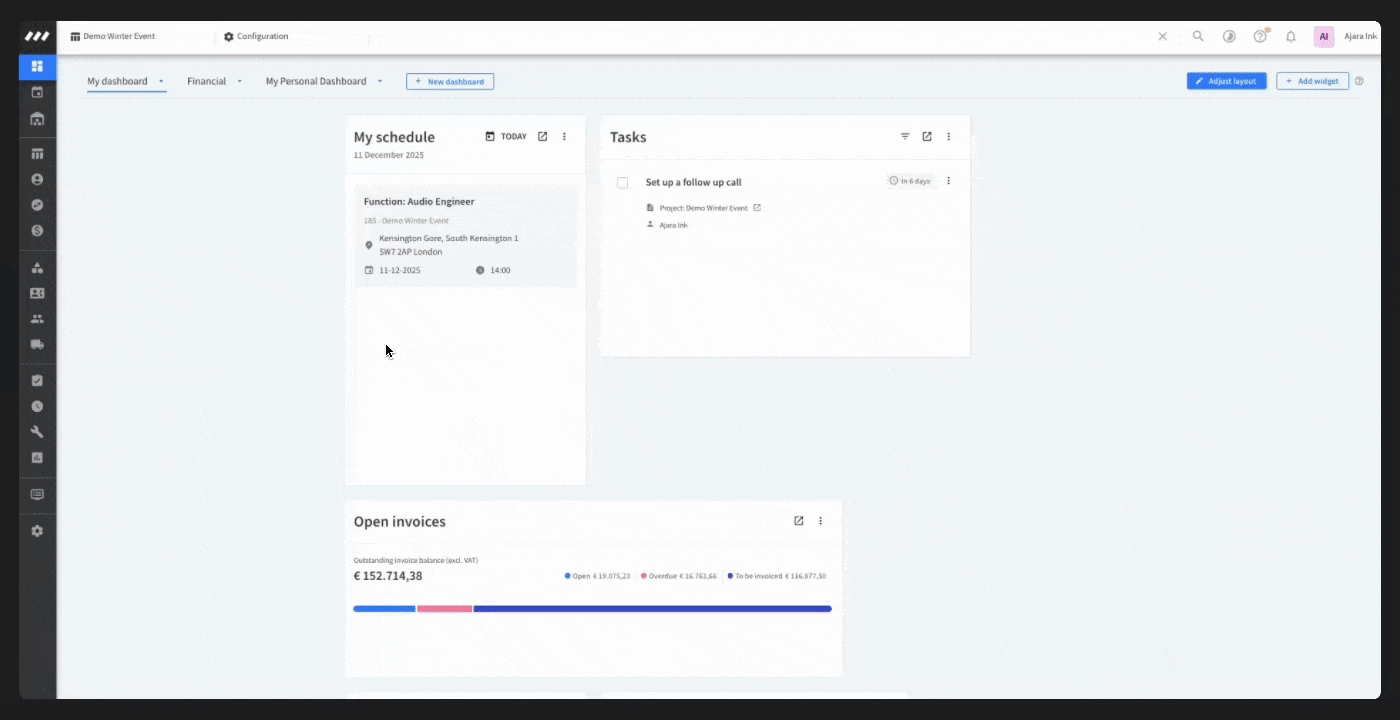Click the In 6 days due badge
The height and width of the screenshot is (720, 1400).
910,181
